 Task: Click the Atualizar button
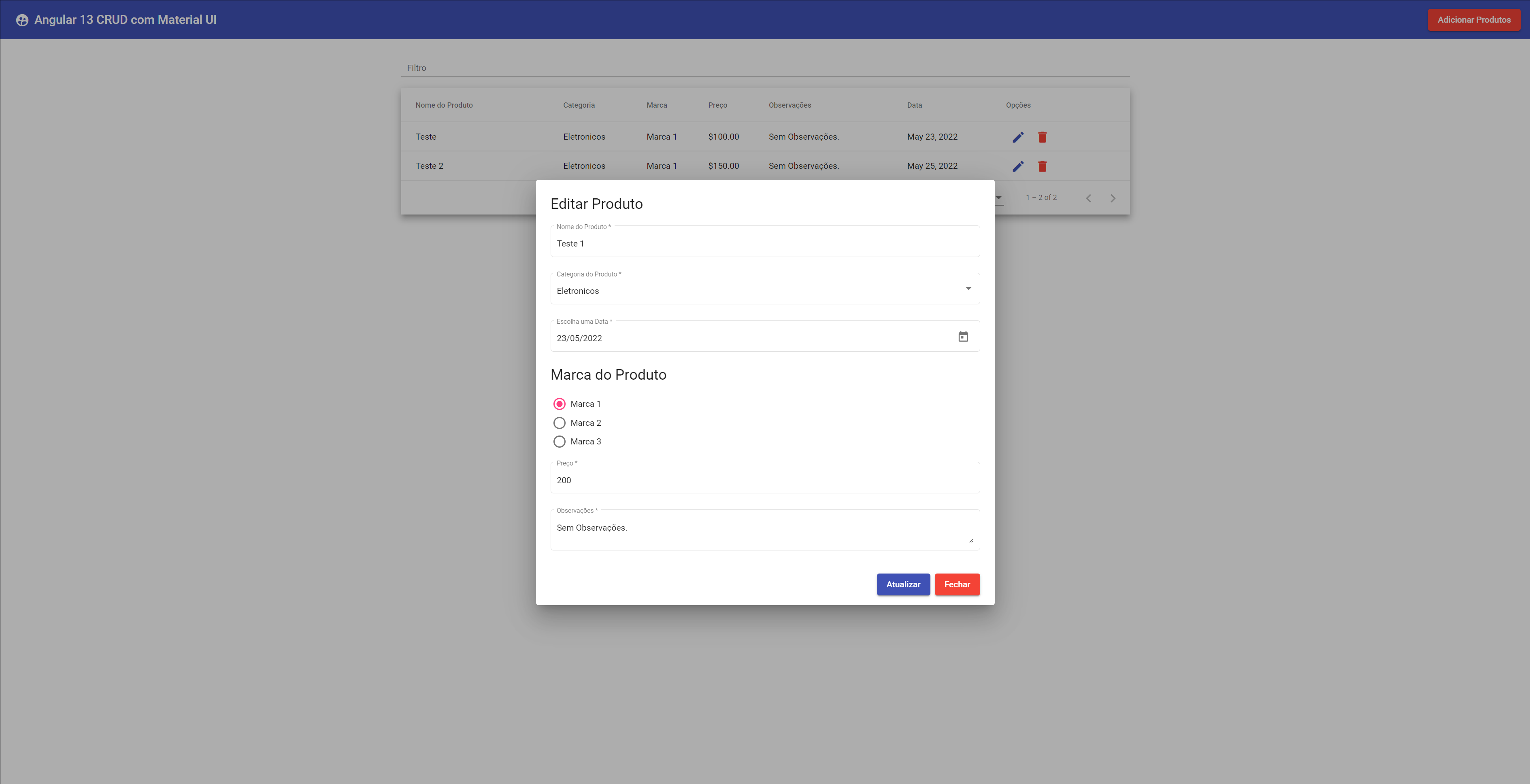(903, 584)
